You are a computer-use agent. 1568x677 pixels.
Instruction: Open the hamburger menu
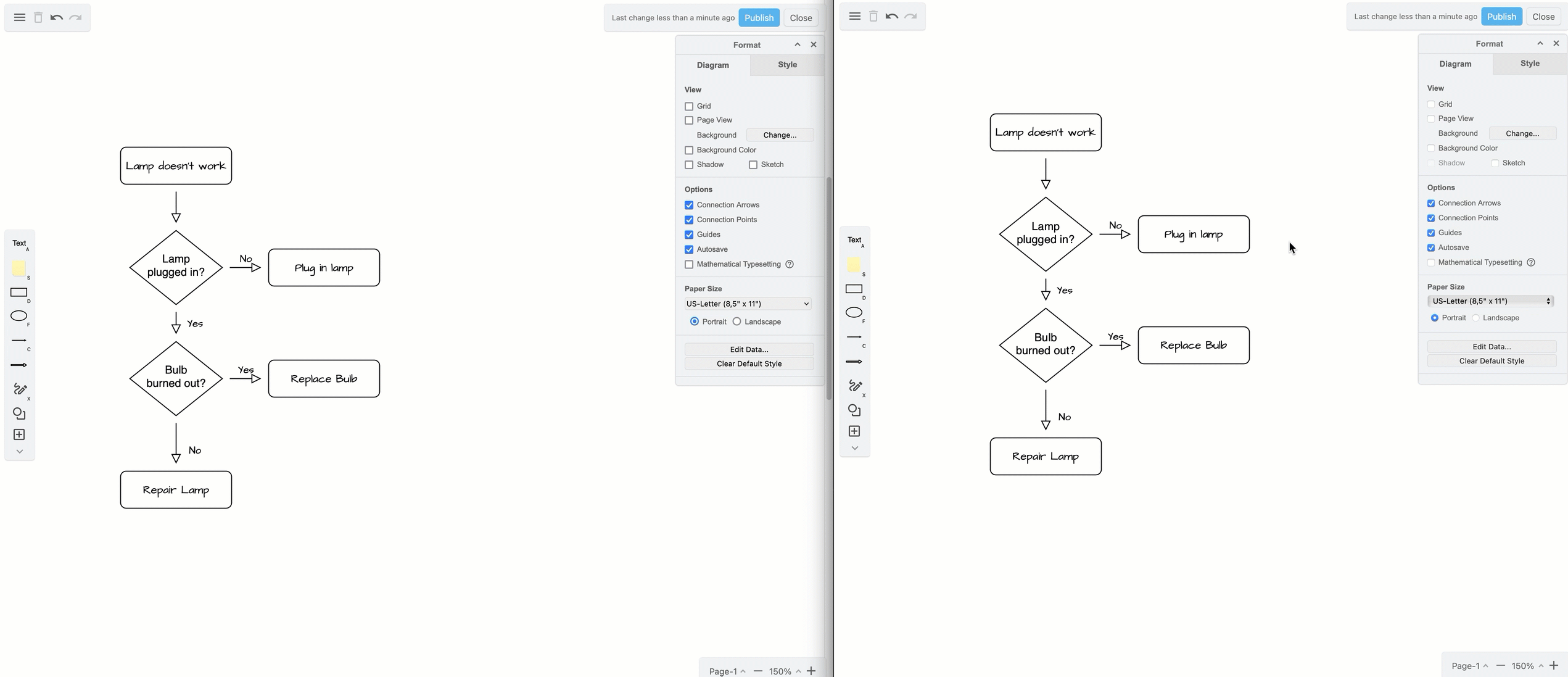19,17
